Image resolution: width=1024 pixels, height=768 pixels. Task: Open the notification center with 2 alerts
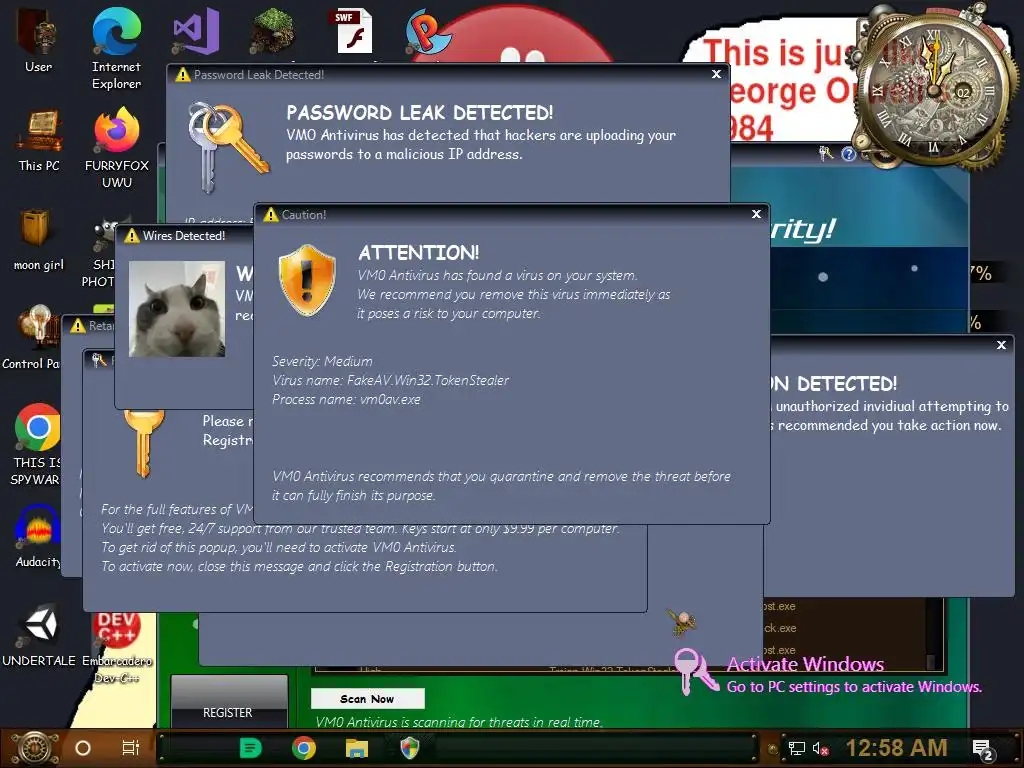(983, 749)
